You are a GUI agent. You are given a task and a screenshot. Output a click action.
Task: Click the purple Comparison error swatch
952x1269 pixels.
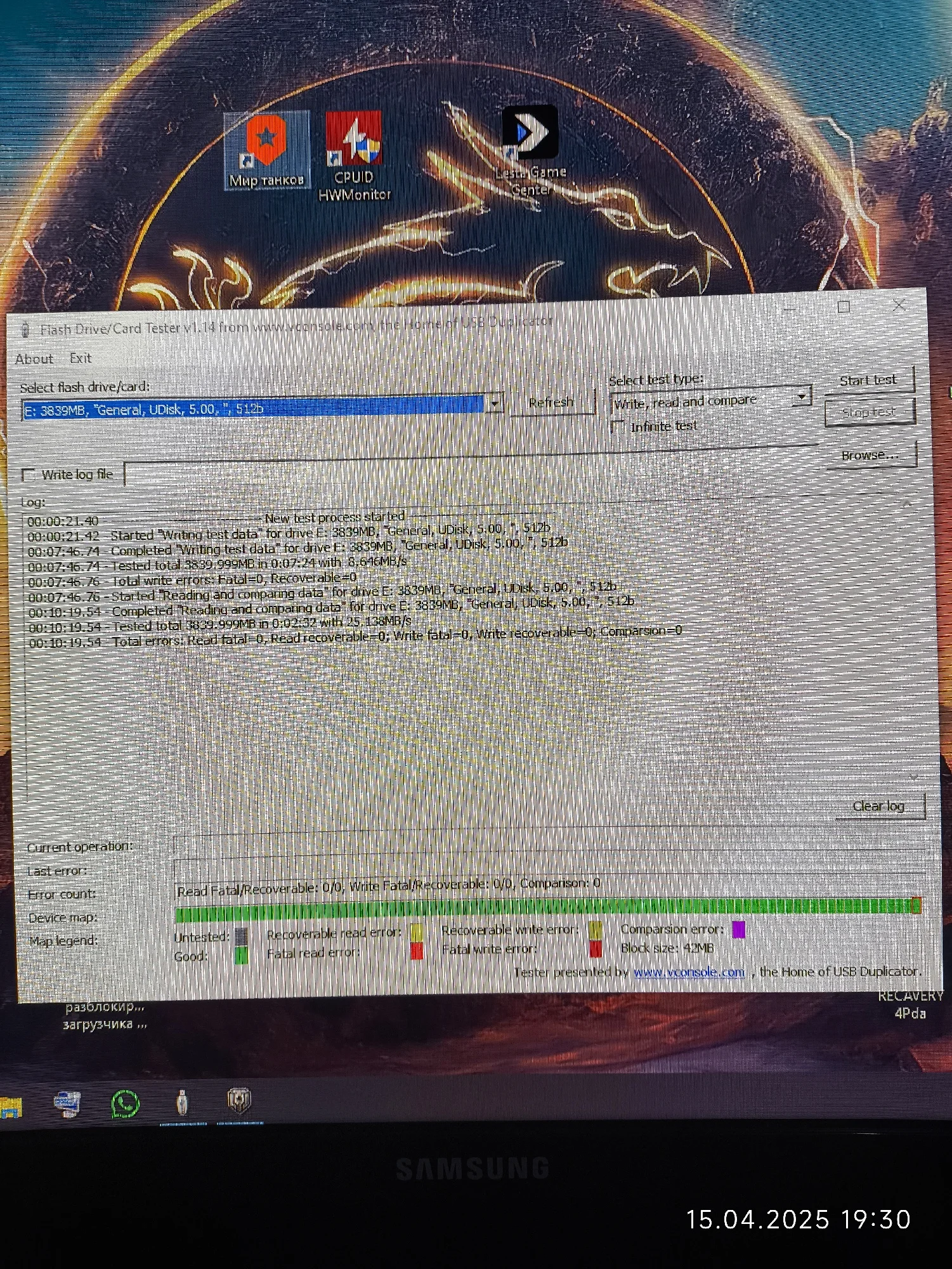tap(738, 929)
